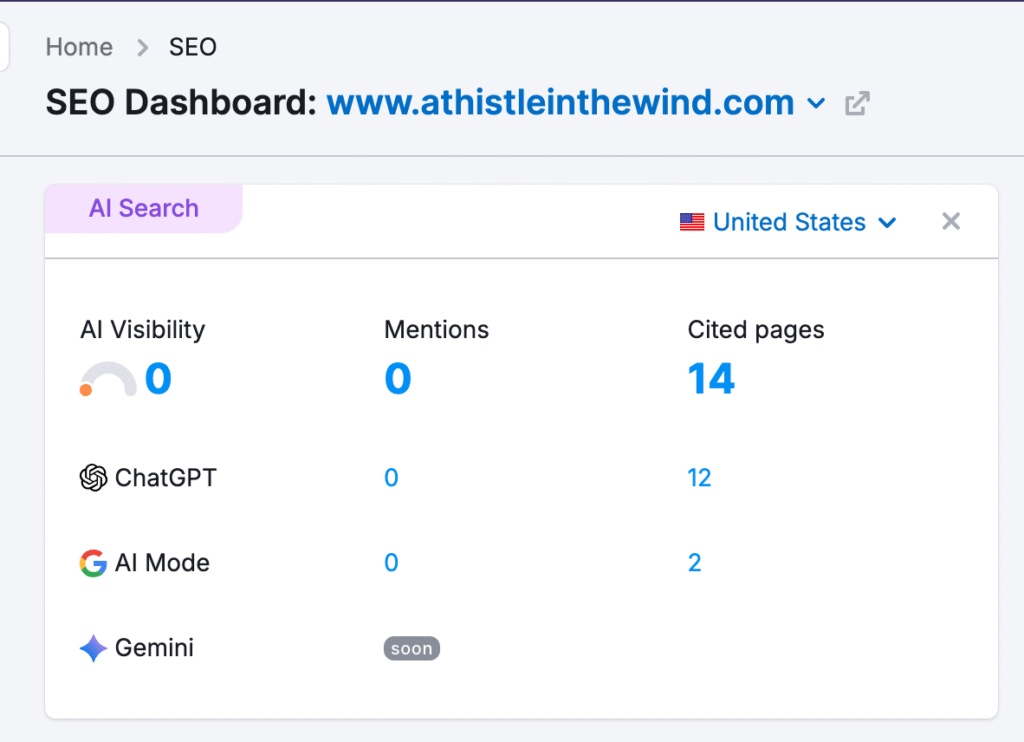Check ChatGPT mentions count of 0
1024x742 pixels.
[391, 477]
